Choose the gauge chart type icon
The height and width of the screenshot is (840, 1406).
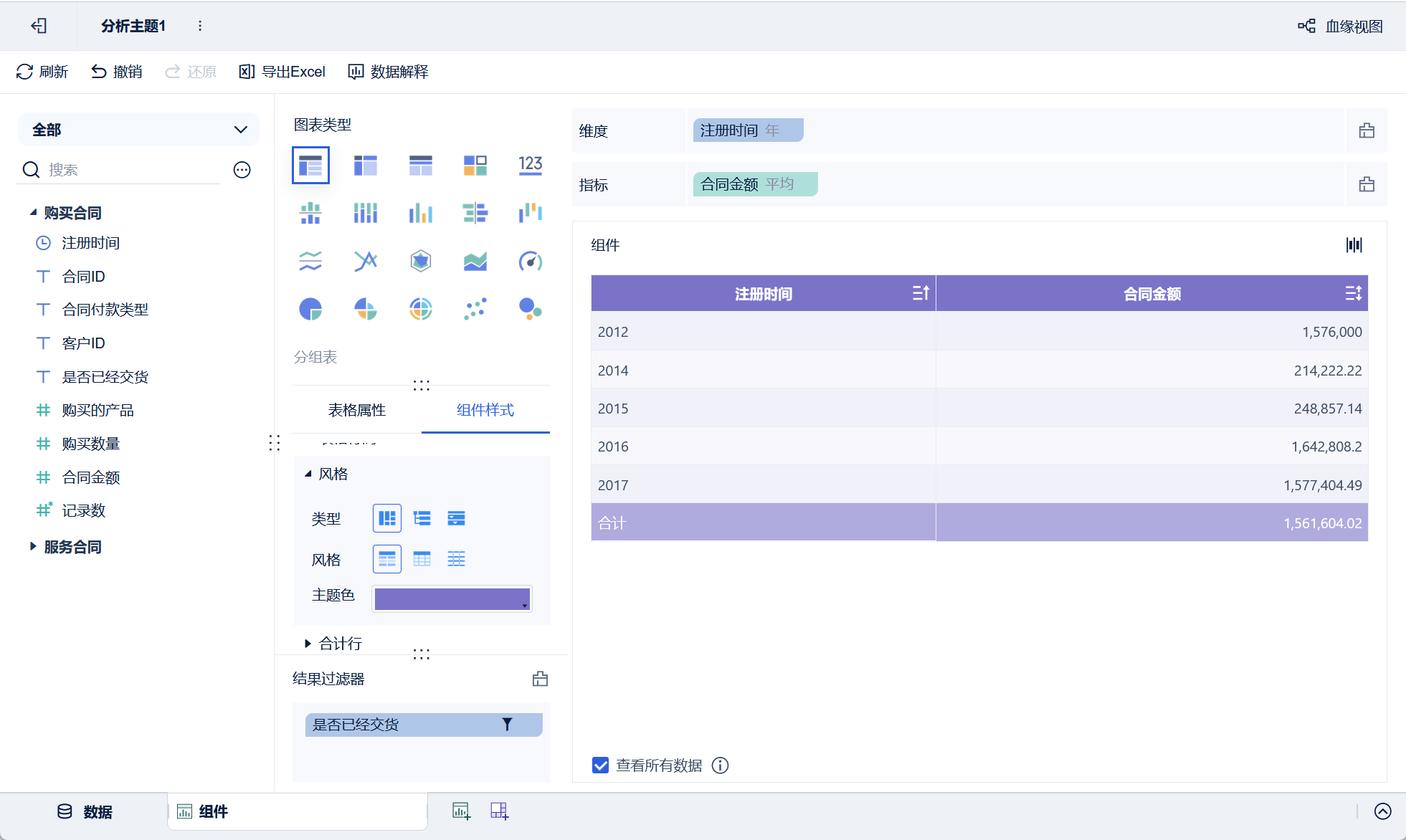(530, 262)
